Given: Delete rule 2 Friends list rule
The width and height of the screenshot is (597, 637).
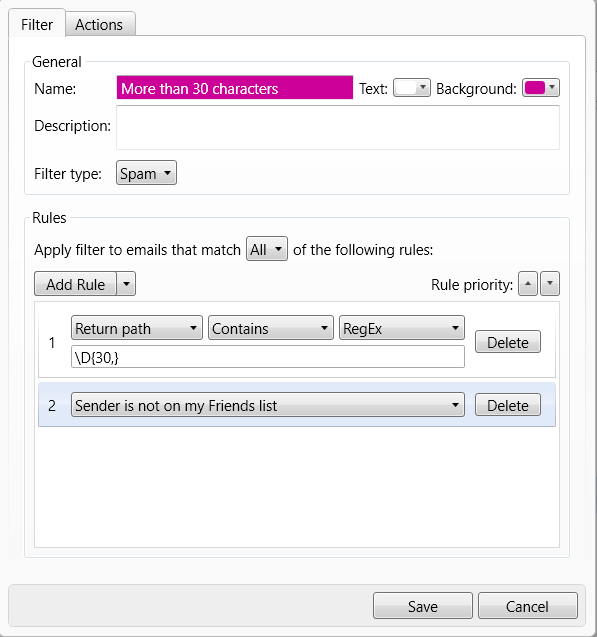Looking at the screenshot, I should point(508,405).
